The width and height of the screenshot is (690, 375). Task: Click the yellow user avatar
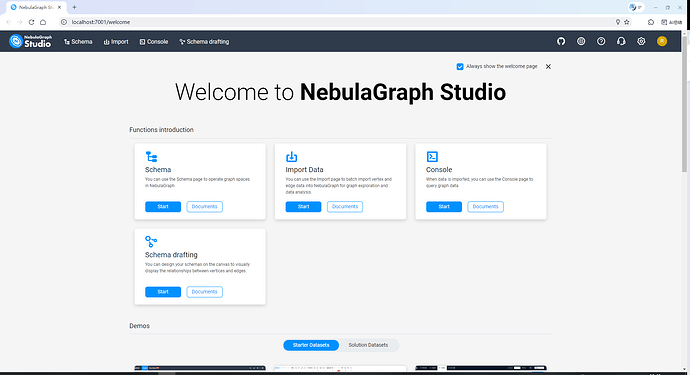pos(662,41)
